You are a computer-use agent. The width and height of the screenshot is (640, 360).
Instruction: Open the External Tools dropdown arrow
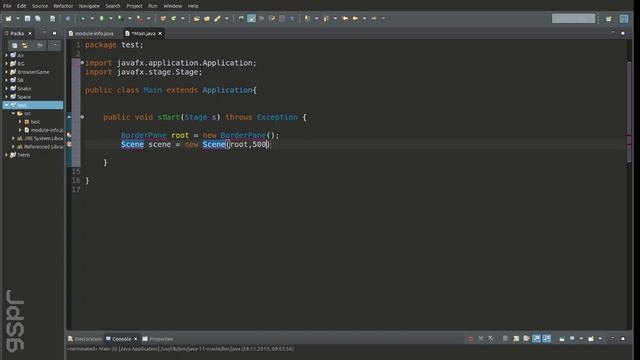coord(149,18)
